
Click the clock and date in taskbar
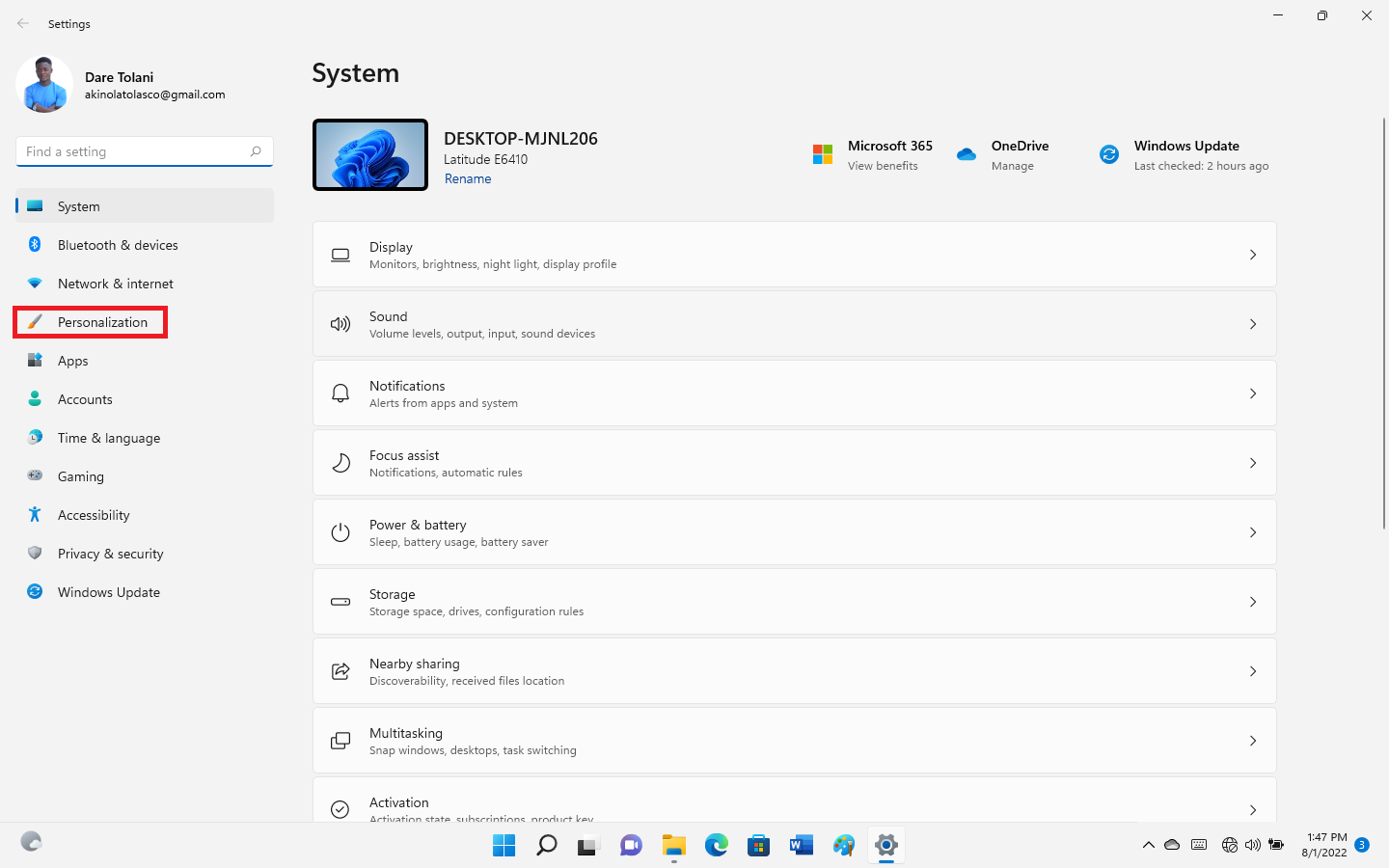coord(1324,845)
